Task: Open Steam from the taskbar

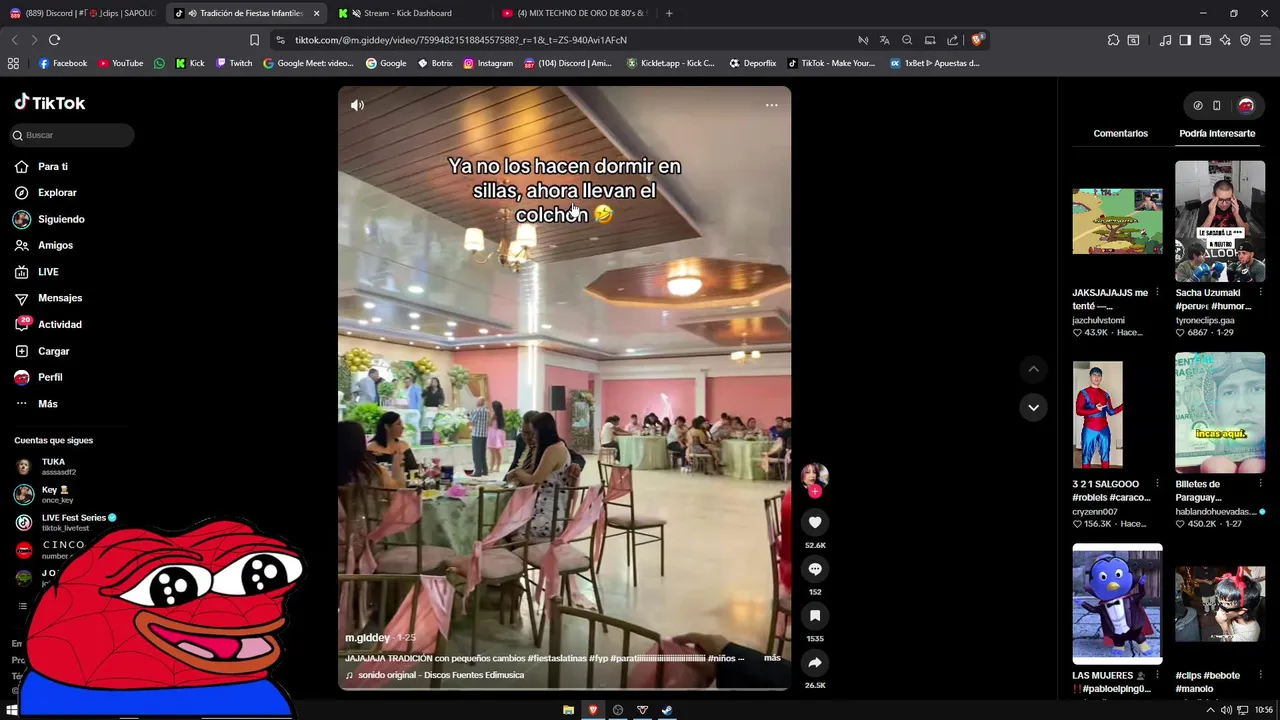Action: pos(667,710)
